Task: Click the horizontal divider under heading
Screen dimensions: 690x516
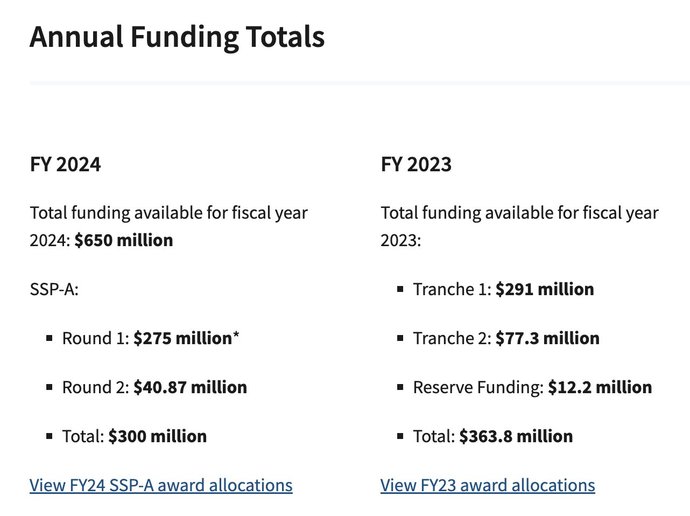Action: pos(360,83)
